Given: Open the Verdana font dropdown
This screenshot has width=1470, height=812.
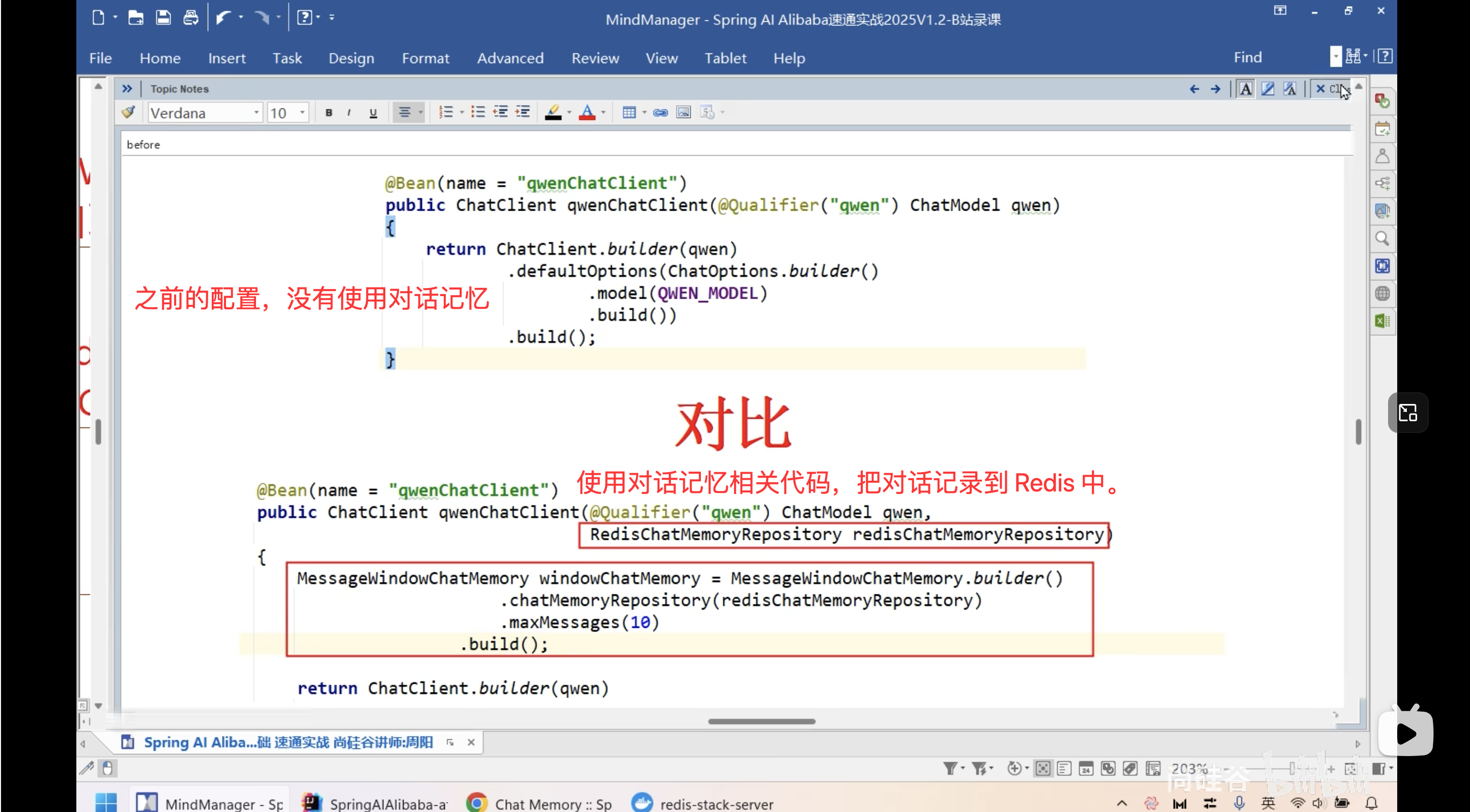Looking at the screenshot, I should (256, 113).
